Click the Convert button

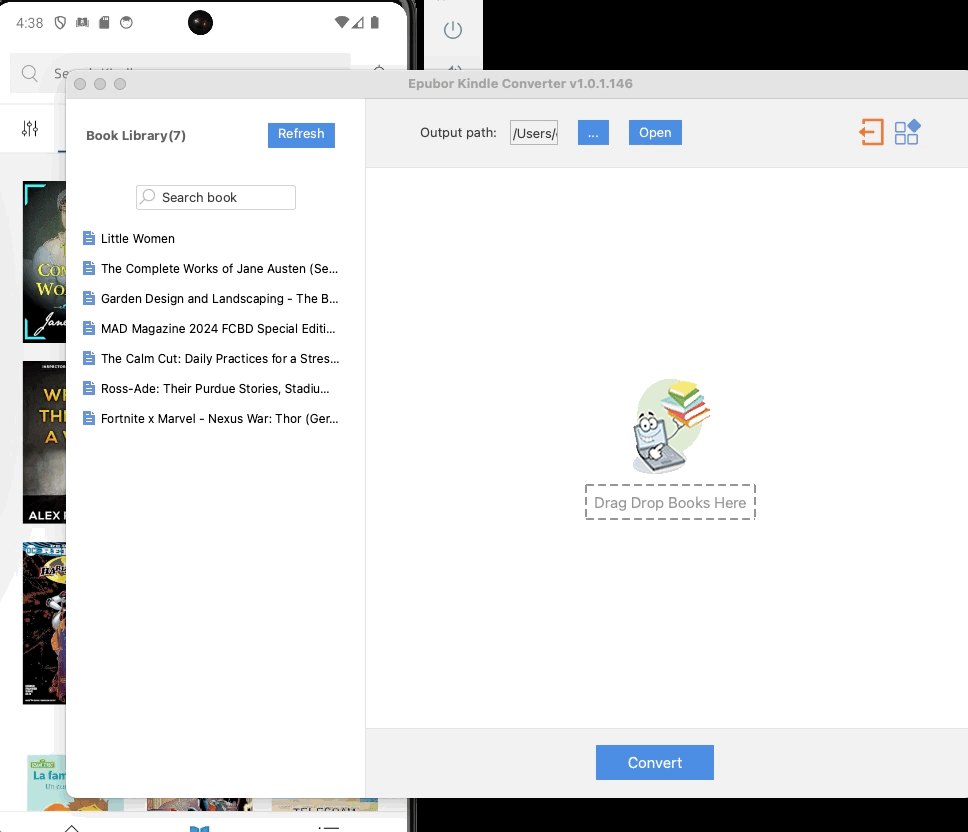coord(654,762)
